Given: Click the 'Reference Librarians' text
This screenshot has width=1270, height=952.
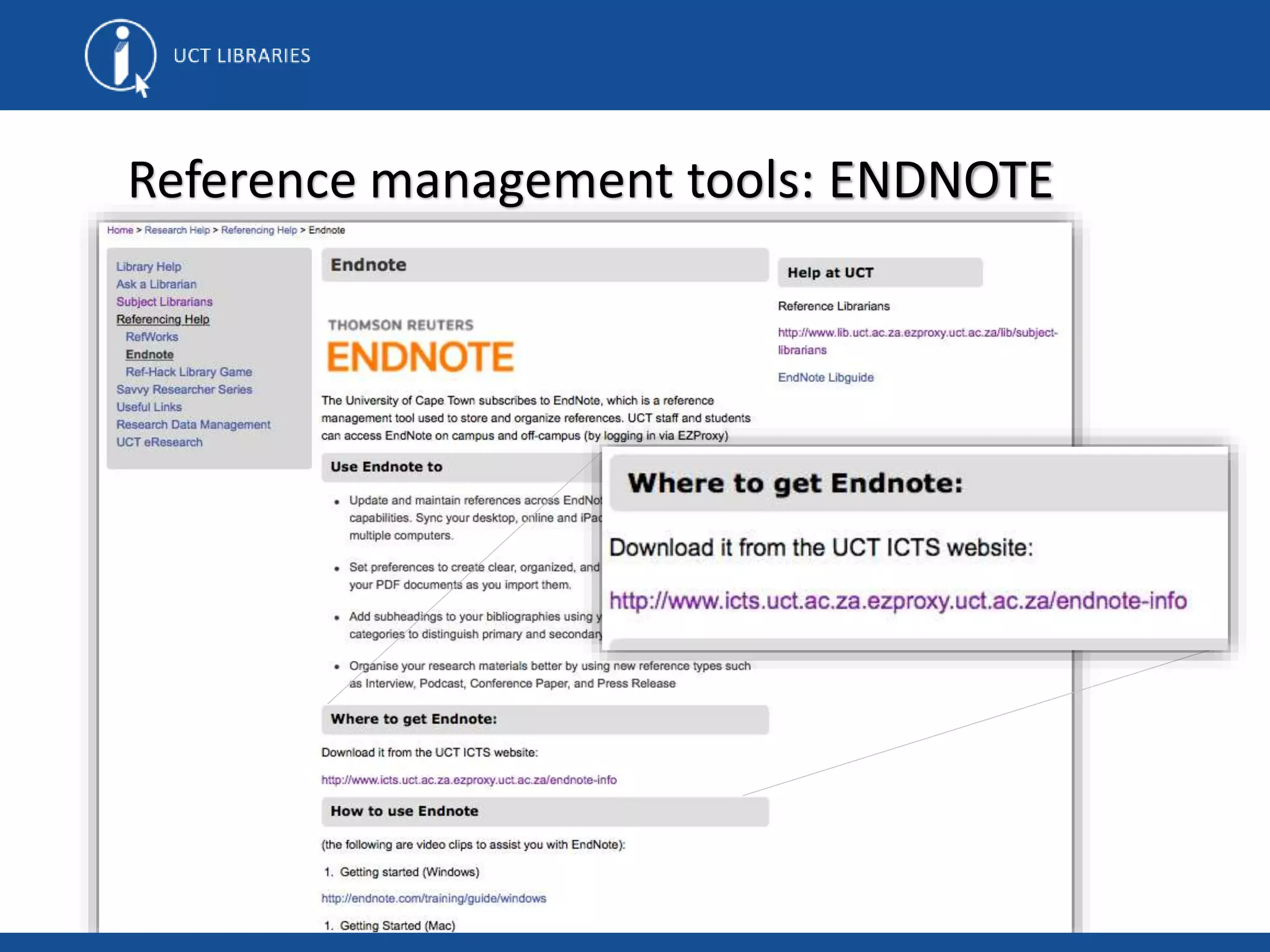Looking at the screenshot, I should point(833,306).
